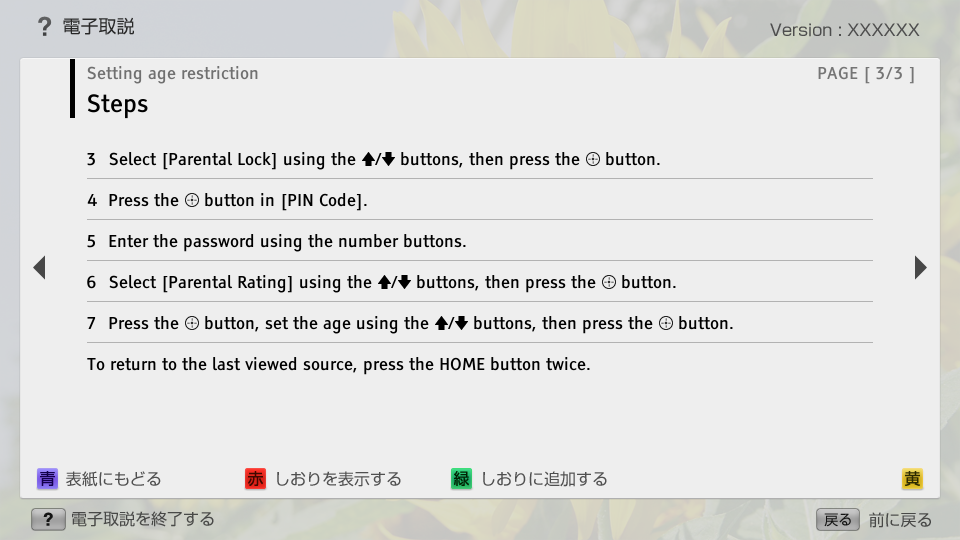Viewport: 960px width, 540px height.
Task: Click the 戻る back key
Action: (x=837, y=519)
